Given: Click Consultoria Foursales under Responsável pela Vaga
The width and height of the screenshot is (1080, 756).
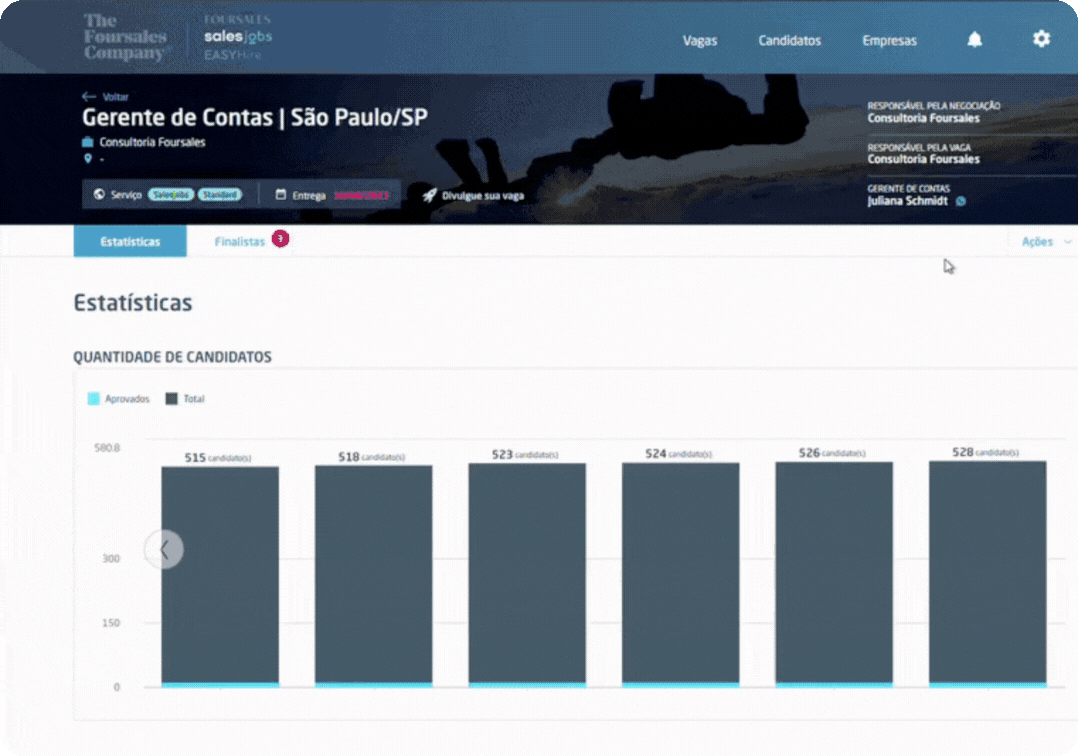Looking at the screenshot, I should [923, 159].
